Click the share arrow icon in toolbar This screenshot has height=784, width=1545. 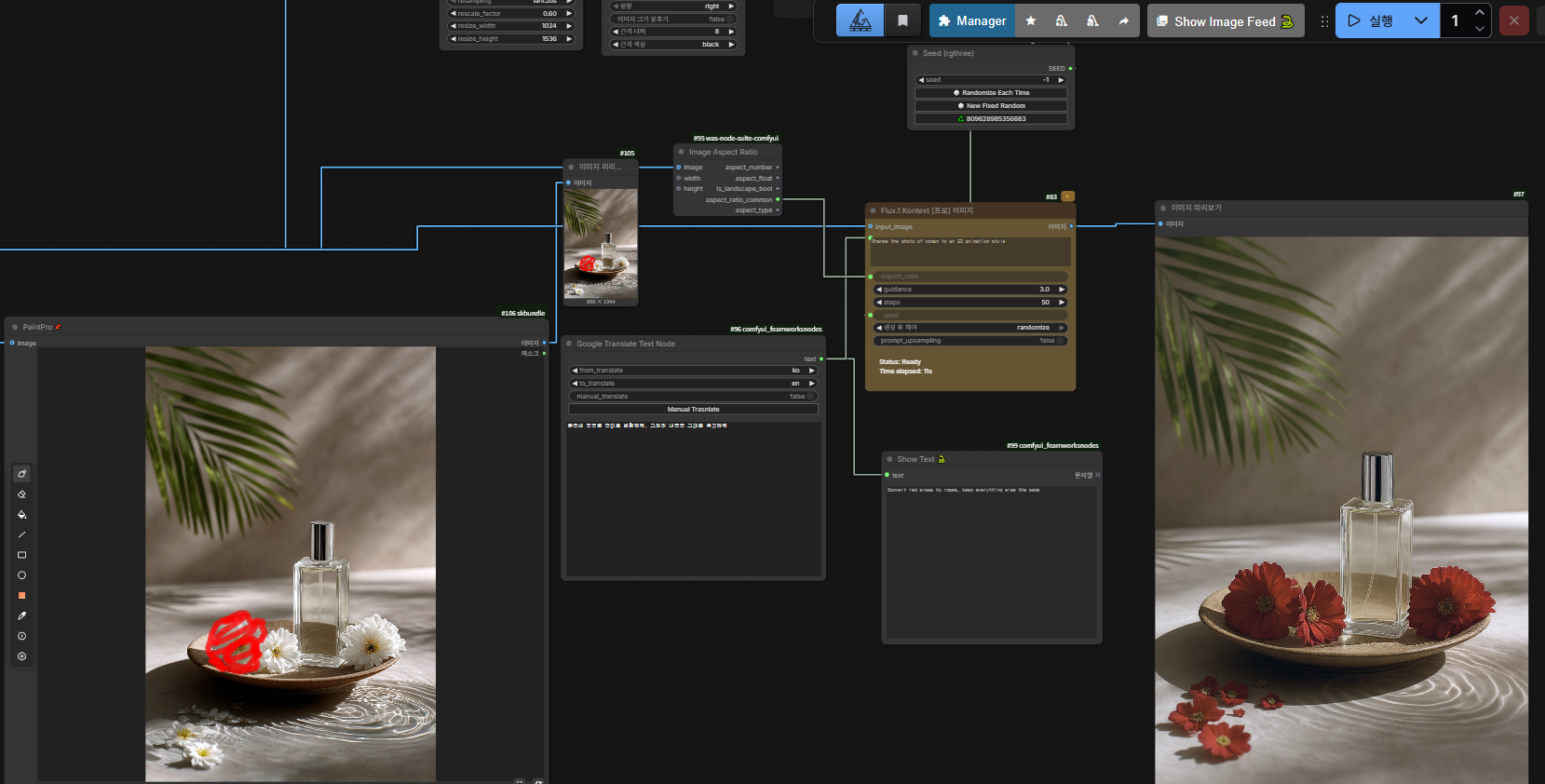point(1123,20)
